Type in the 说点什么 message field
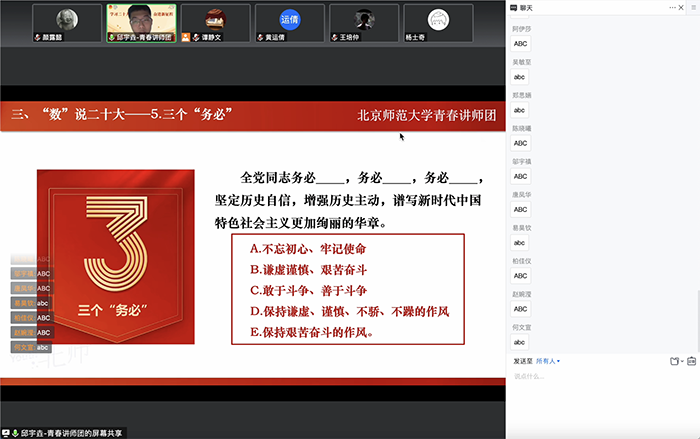Viewport: 700px width, 439px height. pos(600,376)
